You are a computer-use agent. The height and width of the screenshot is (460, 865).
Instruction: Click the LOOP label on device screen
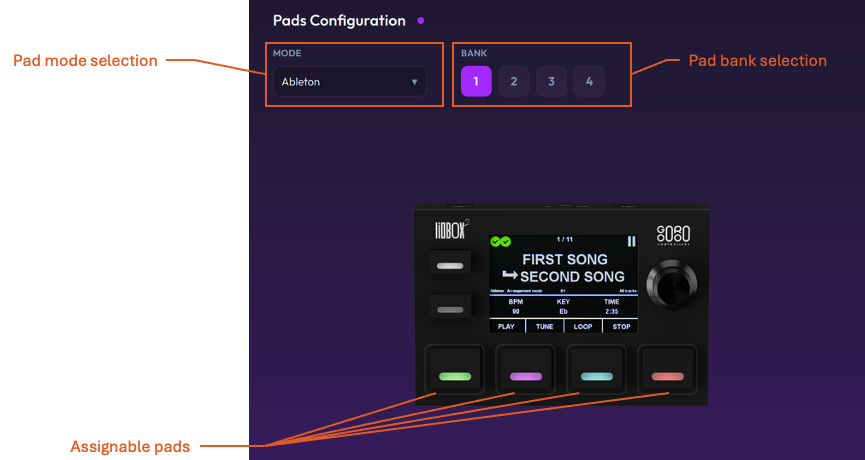point(583,327)
